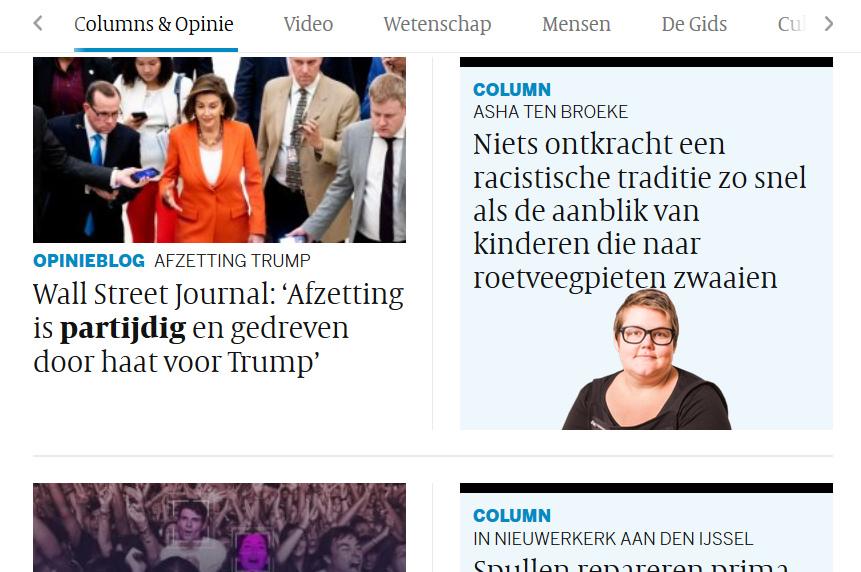Click the right chevron in the tab bar
Viewport: 861px width, 572px height.
pos(829,24)
